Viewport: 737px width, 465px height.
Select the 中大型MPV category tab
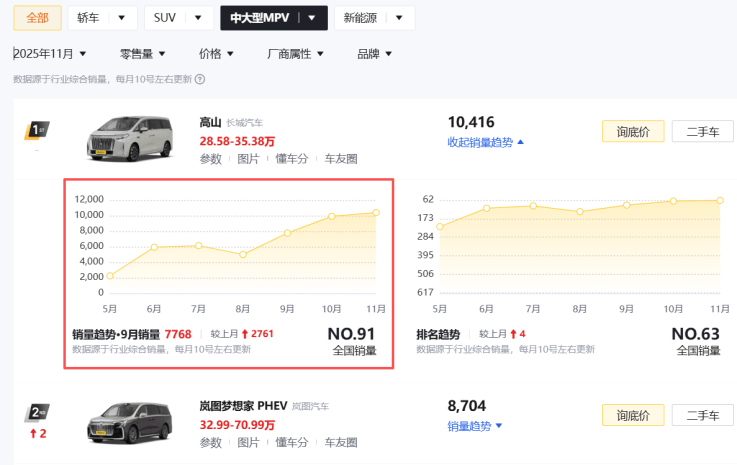[259, 18]
